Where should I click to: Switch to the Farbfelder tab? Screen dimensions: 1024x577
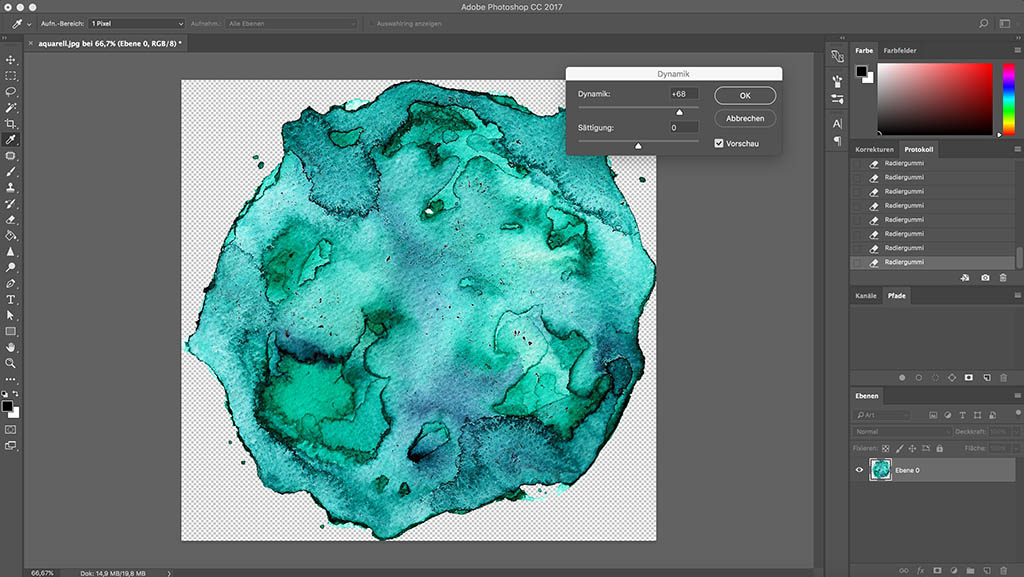tap(899, 50)
